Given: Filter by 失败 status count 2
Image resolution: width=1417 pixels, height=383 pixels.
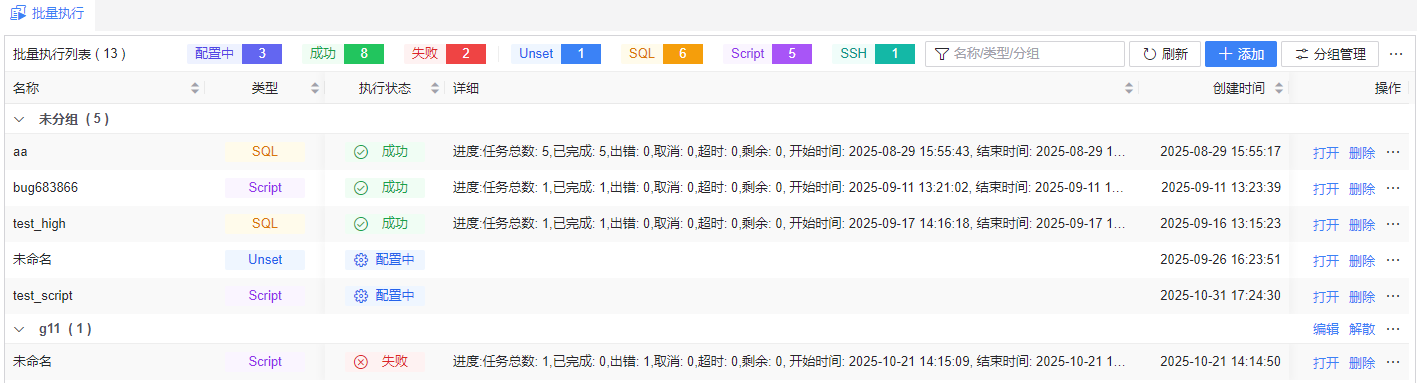Looking at the screenshot, I should pyautogui.click(x=445, y=54).
